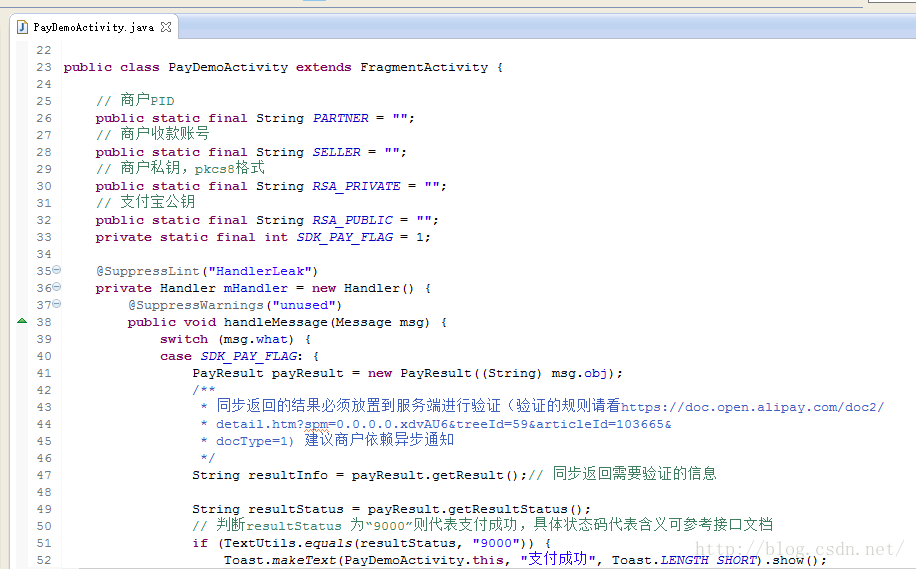This screenshot has width=916, height=569.
Task: Click the override marker at line 38
Action: 22,321
